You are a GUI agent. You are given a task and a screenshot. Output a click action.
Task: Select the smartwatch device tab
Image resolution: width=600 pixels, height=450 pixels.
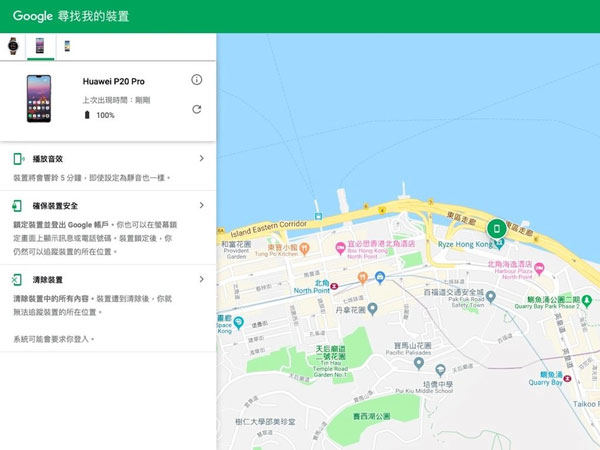coord(13,46)
